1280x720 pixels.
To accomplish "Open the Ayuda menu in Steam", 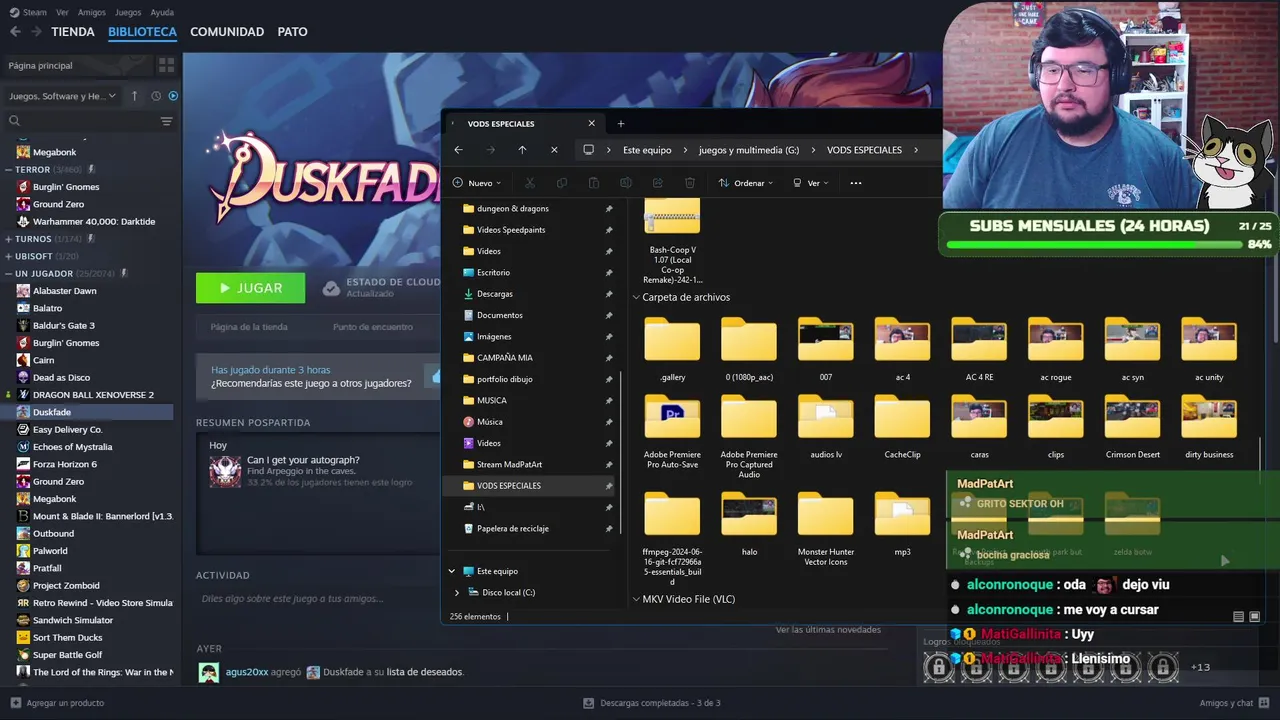I will tap(162, 12).
